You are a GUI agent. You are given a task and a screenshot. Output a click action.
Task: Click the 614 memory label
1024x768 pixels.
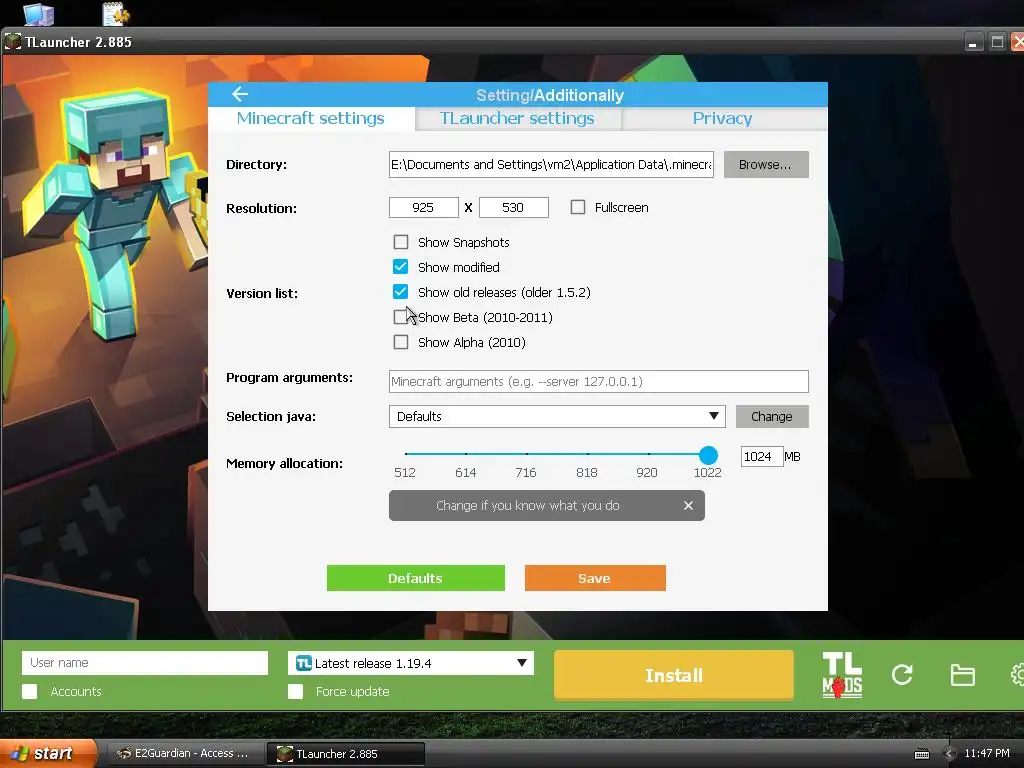pyautogui.click(x=466, y=473)
